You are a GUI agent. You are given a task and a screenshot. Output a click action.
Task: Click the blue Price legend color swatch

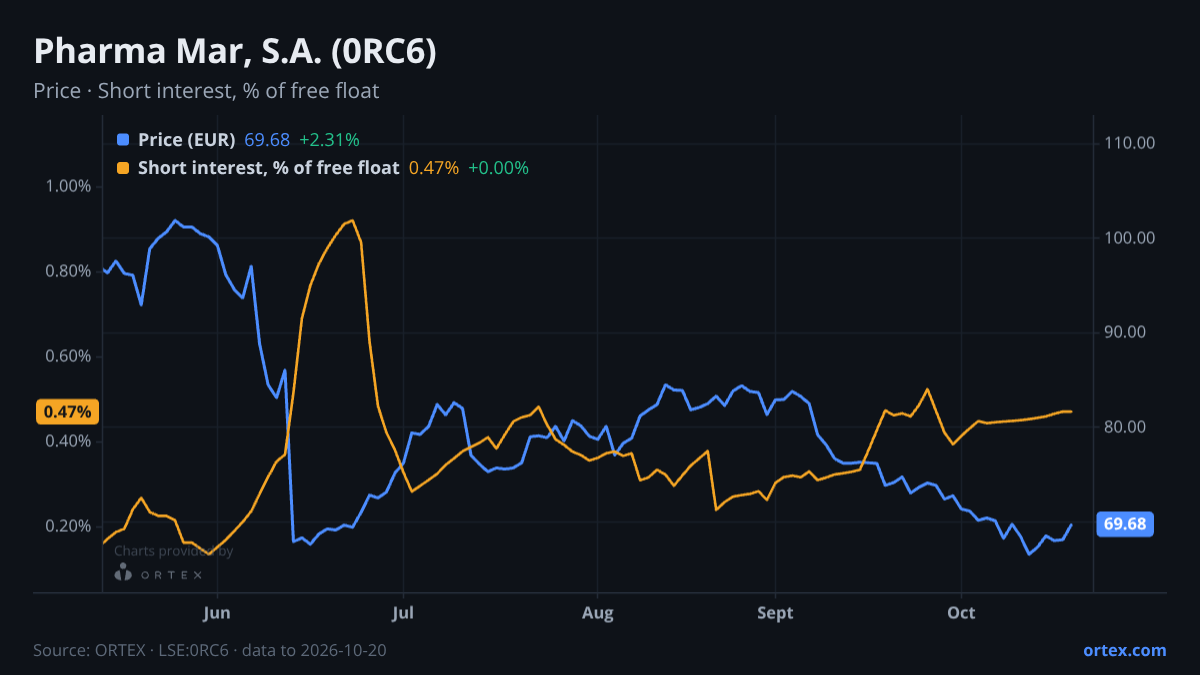click(x=123, y=140)
